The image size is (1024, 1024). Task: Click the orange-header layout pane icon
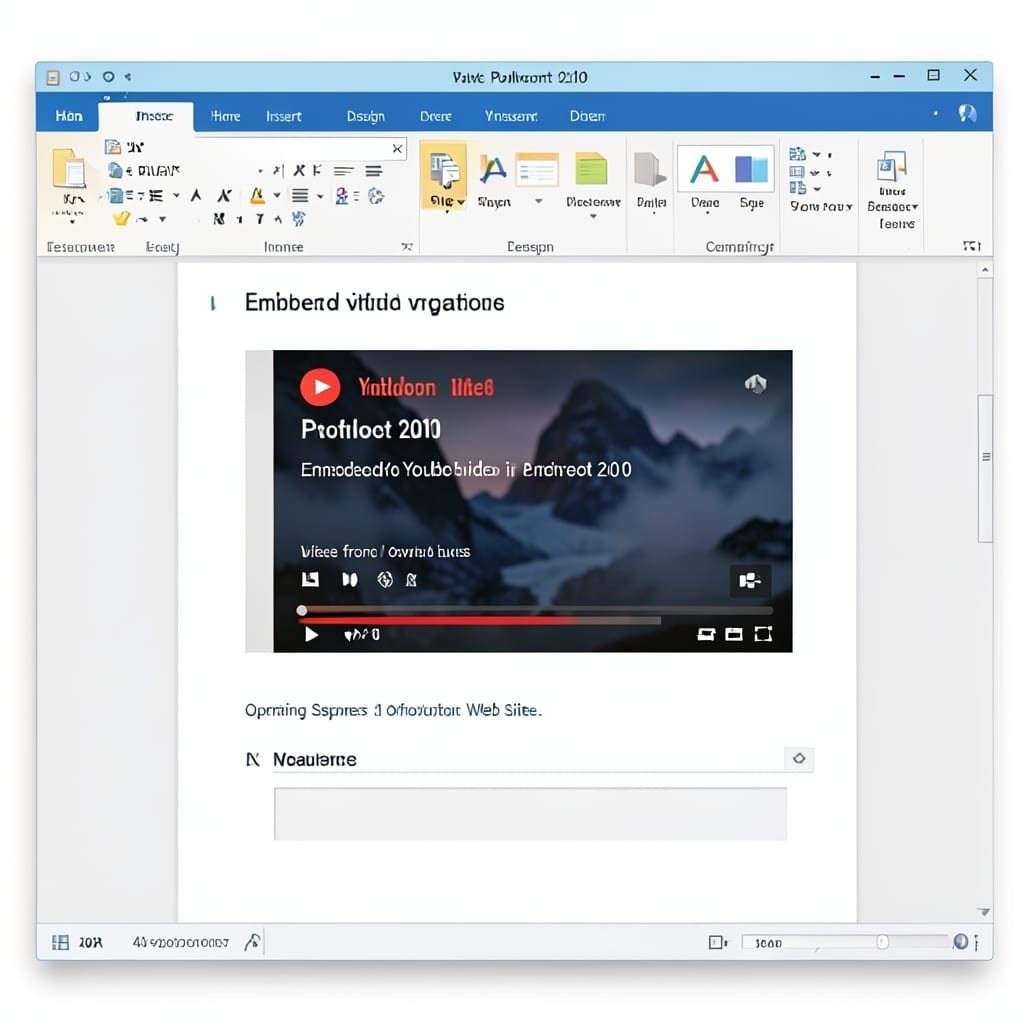[x=537, y=170]
